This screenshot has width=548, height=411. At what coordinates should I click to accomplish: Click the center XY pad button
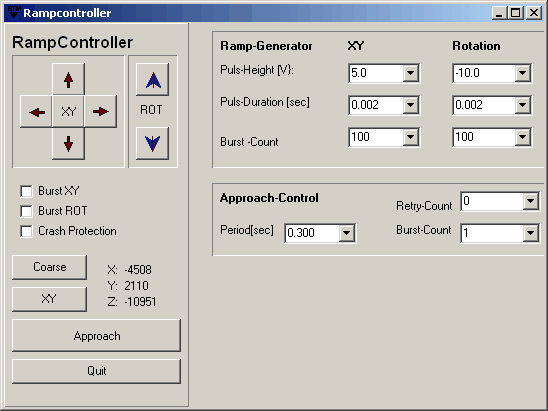[x=68, y=111]
